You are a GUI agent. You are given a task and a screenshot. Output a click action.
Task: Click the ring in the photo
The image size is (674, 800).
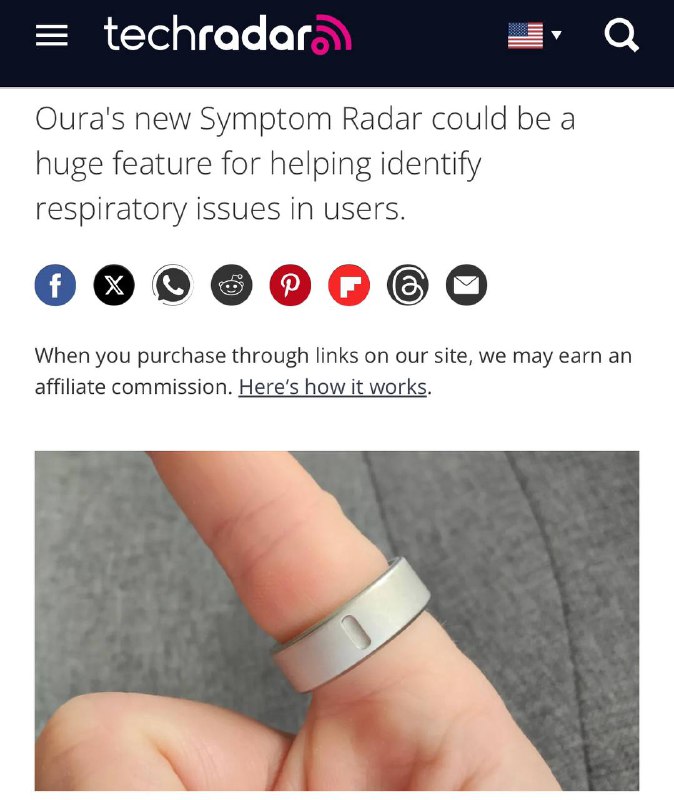click(x=352, y=624)
